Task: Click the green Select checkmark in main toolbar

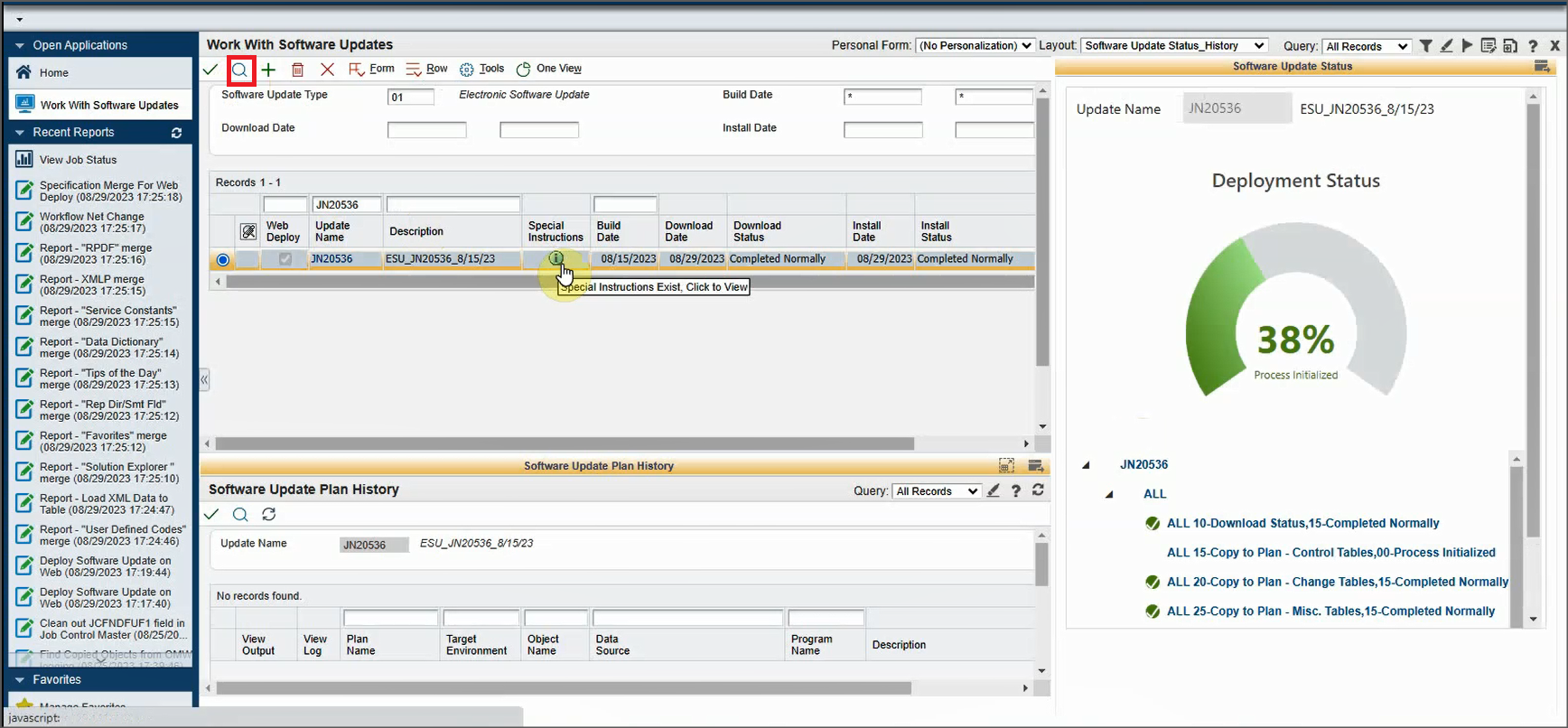Action: coord(210,70)
